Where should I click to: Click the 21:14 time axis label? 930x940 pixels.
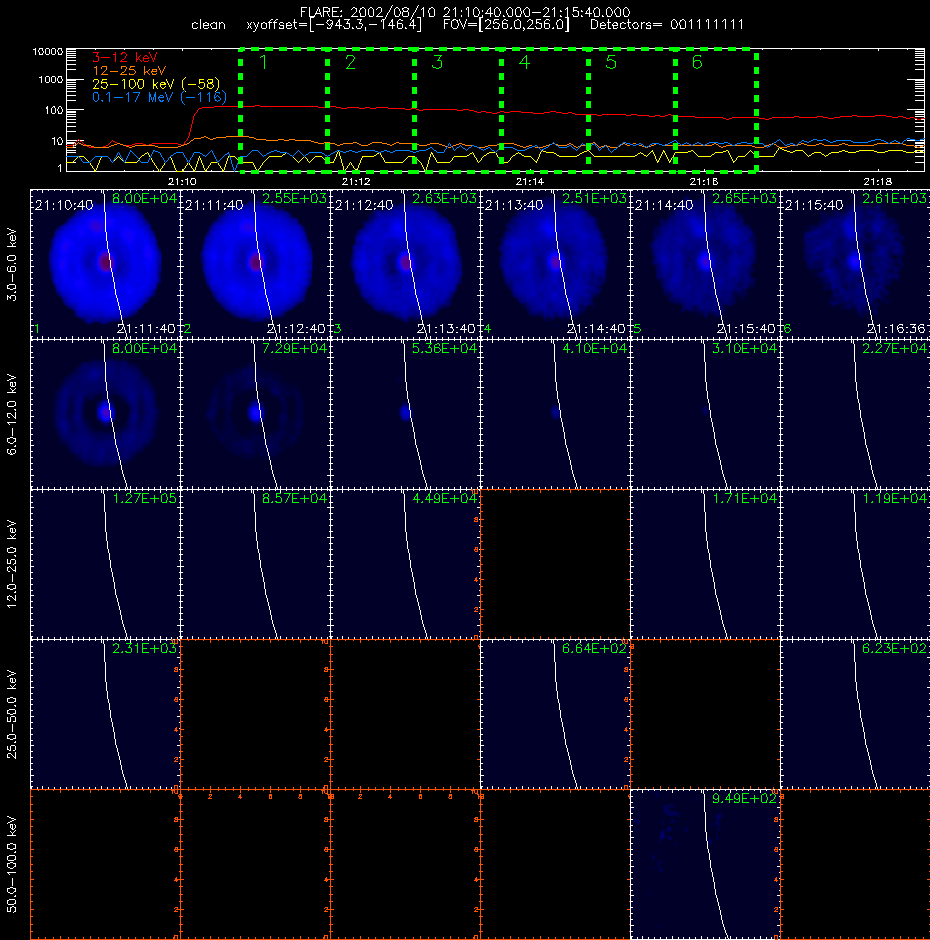(530, 181)
